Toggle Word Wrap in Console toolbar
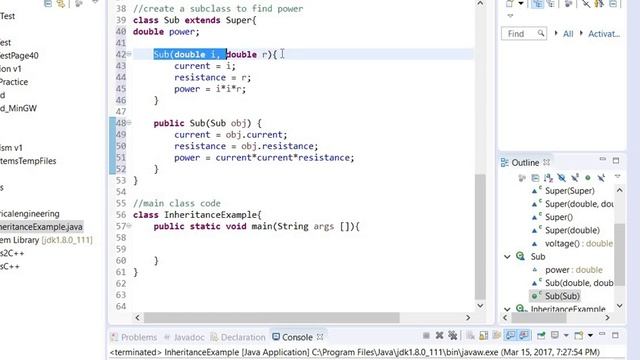The height and width of the screenshot is (360, 640). (497, 336)
